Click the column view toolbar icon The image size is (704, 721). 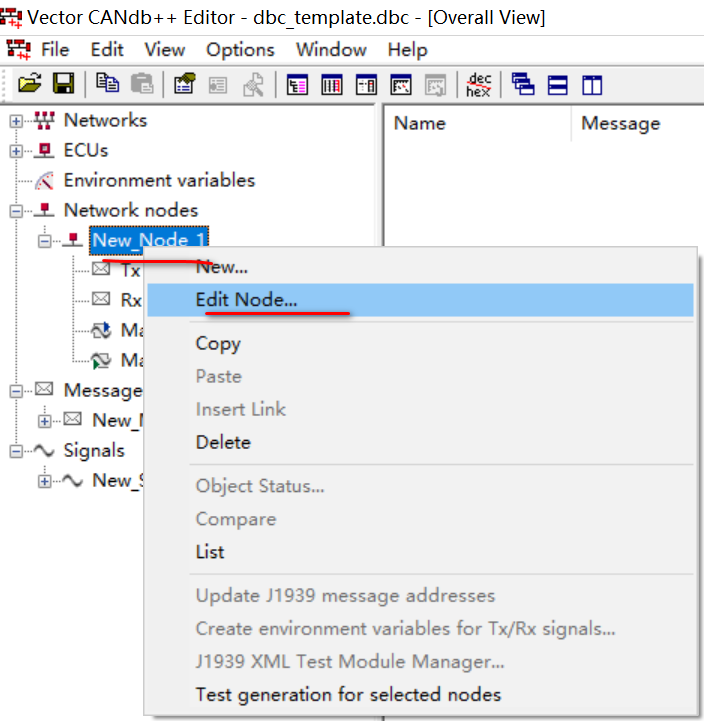tap(332, 85)
